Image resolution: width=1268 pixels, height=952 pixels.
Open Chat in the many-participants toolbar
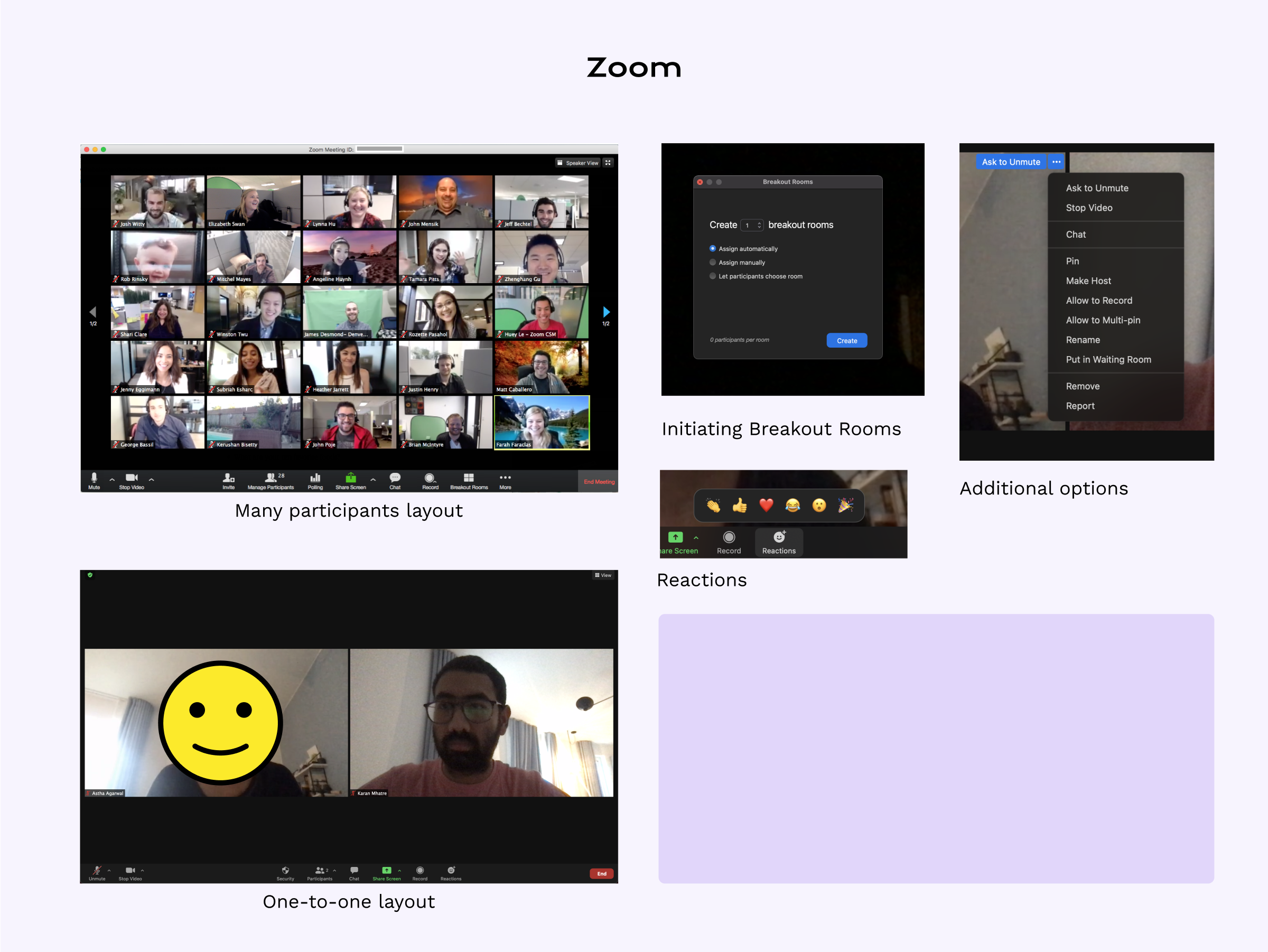pos(395,481)
